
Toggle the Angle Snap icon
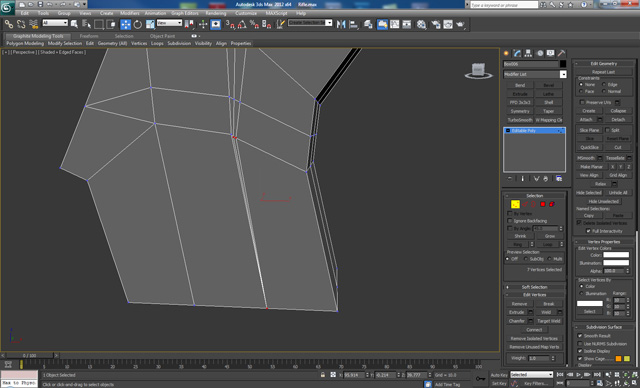tap(242, 24)
